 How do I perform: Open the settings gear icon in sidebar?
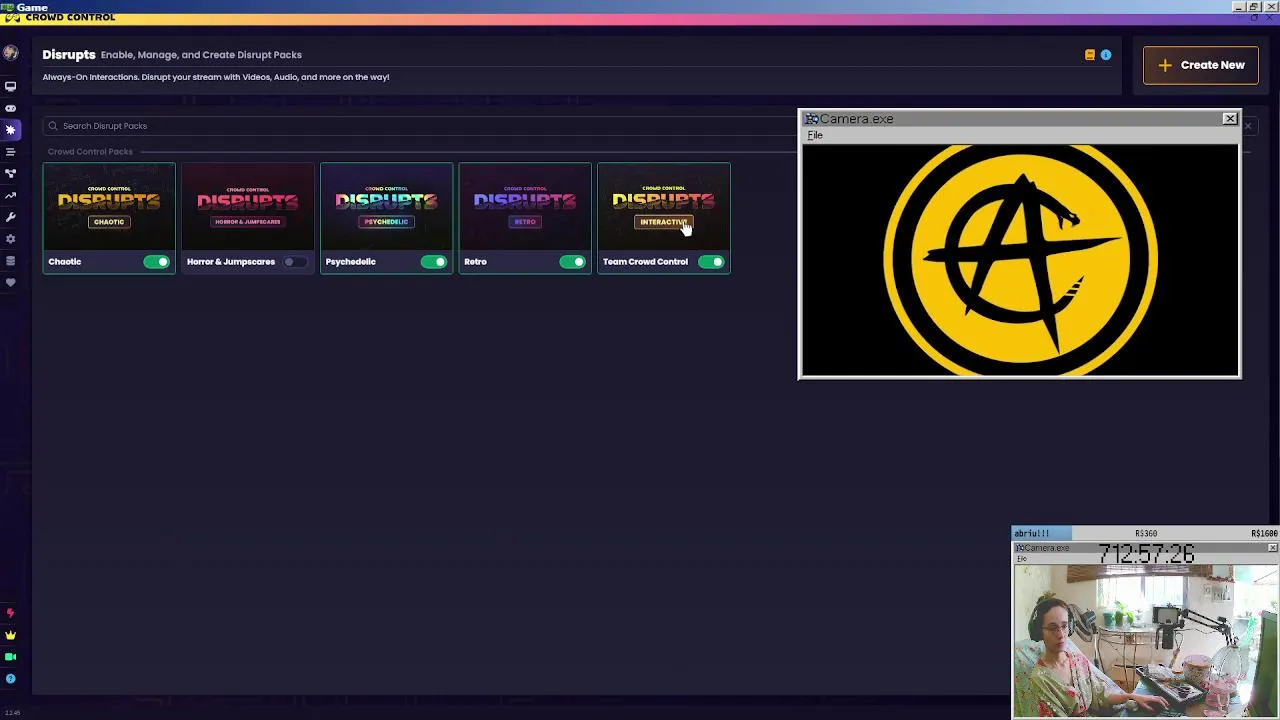[10, 239]
